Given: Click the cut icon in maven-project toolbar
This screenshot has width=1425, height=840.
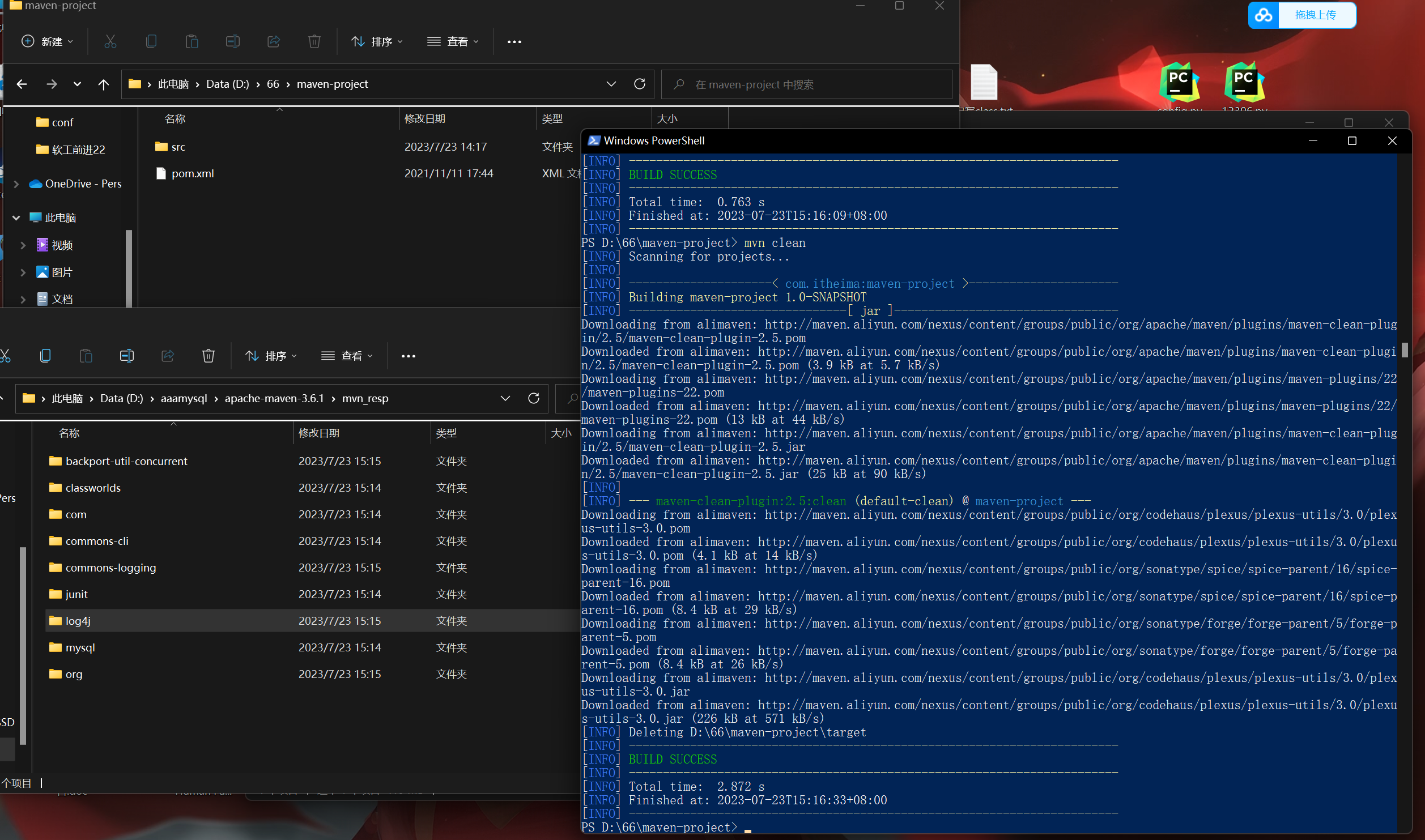Looking at the screenshot, I should (110, 41).
